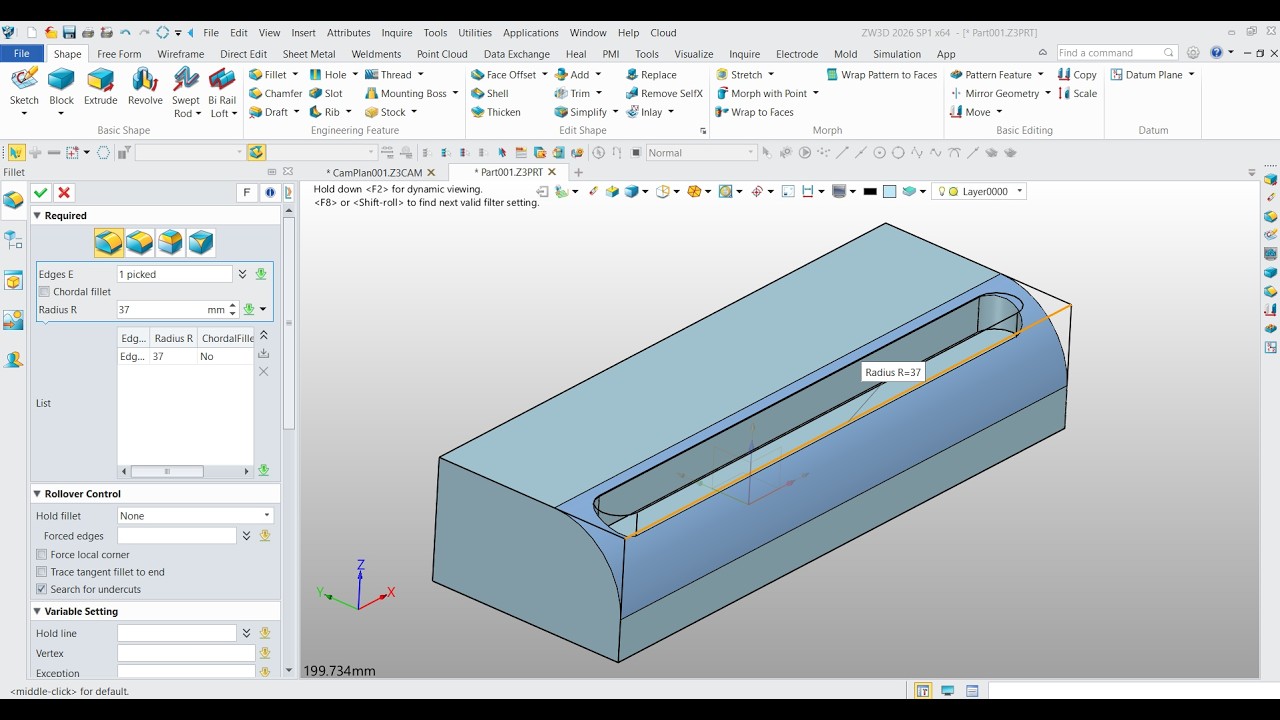Open the Sheet Metal ribbon tab
Viewport: 1280px width, 720px height.
coord(309,54)
